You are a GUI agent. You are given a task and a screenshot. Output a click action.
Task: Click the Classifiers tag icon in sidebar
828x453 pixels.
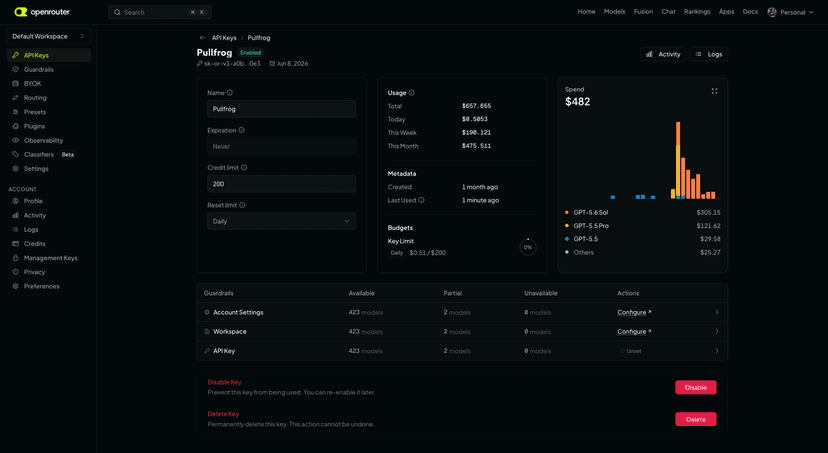[x=15, y=155]
